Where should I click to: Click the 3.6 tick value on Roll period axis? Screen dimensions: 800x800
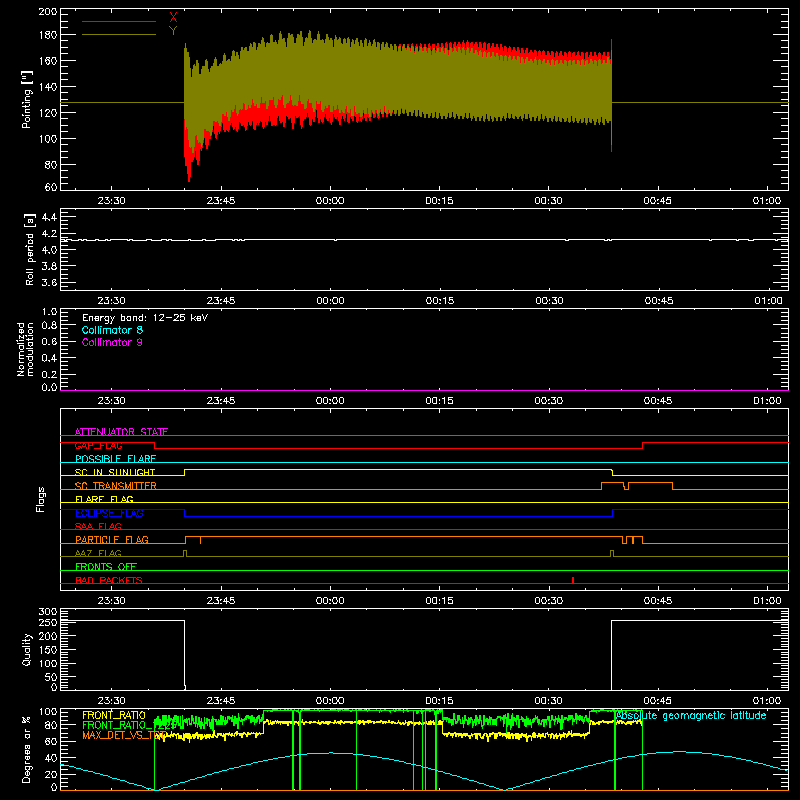pyautogui.click(x=49, y=282)
